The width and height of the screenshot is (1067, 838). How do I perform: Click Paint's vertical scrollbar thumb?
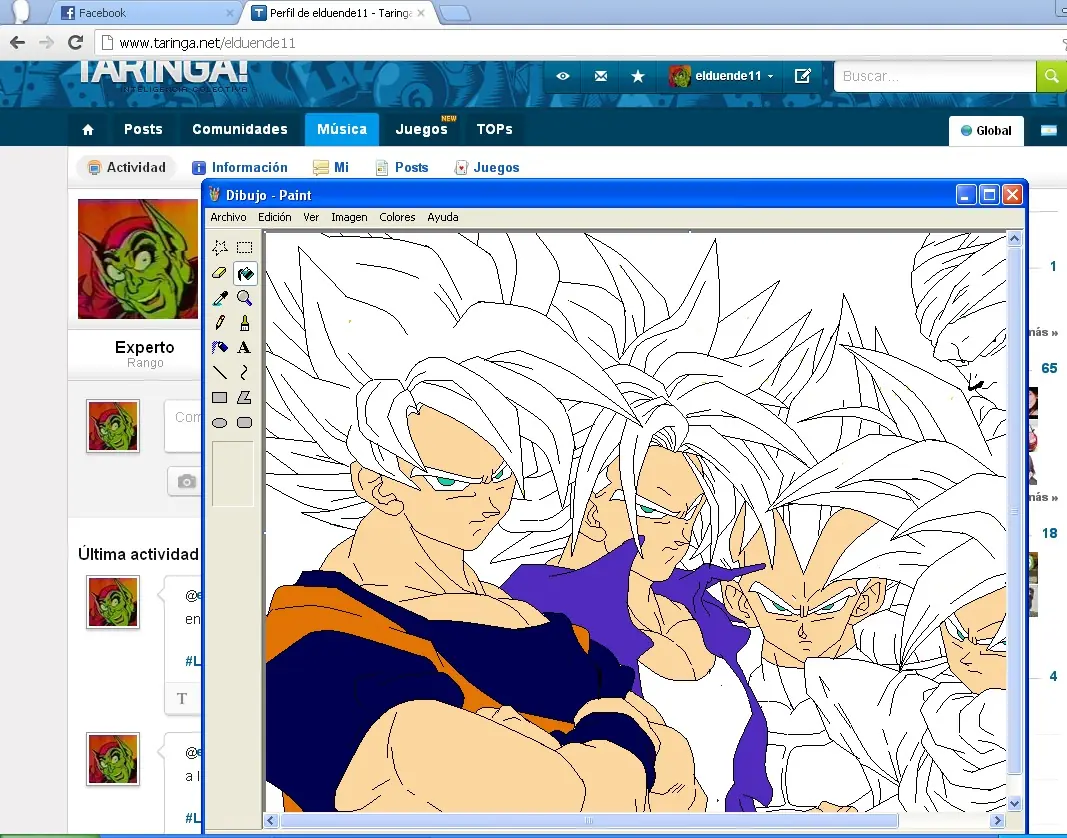[1014, 511]
